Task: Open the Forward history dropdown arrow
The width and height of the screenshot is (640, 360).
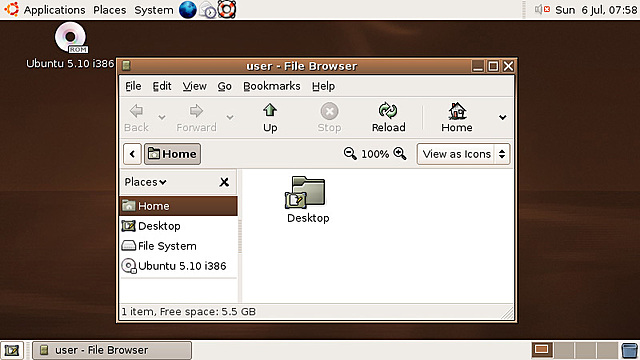Action: click(x=230, y=118)
